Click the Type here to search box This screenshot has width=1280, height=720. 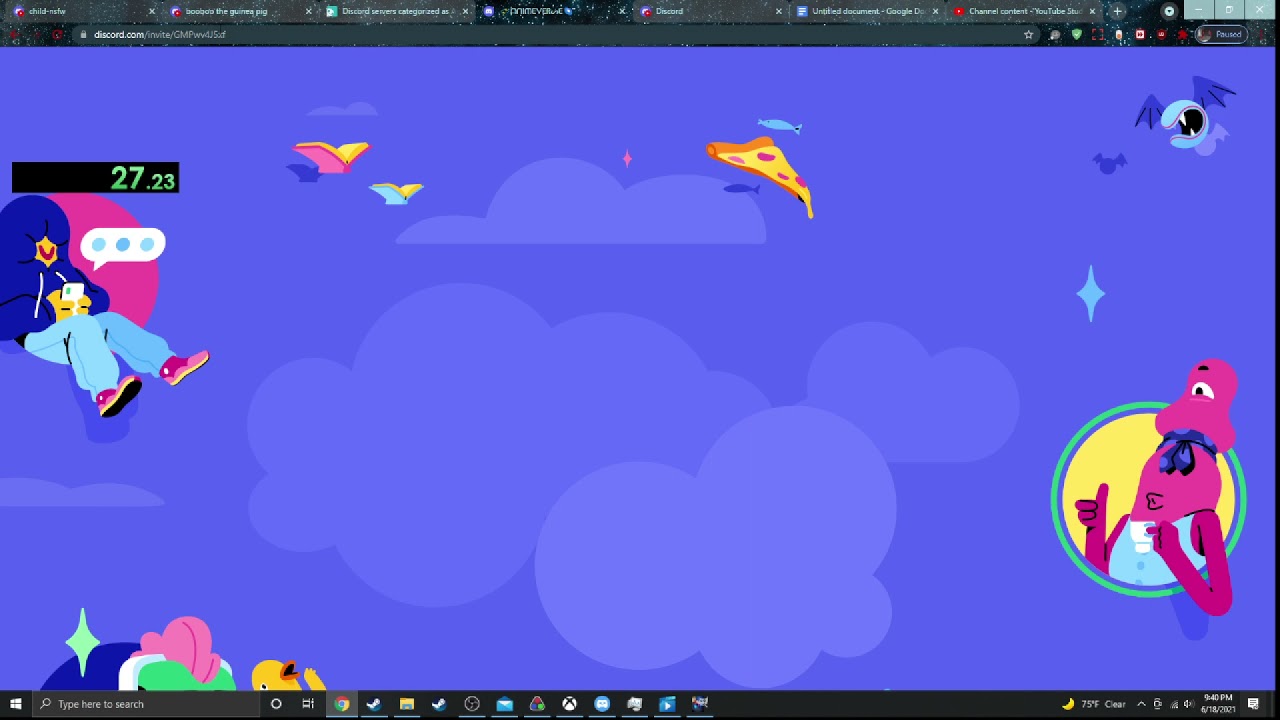click(146, 704)
